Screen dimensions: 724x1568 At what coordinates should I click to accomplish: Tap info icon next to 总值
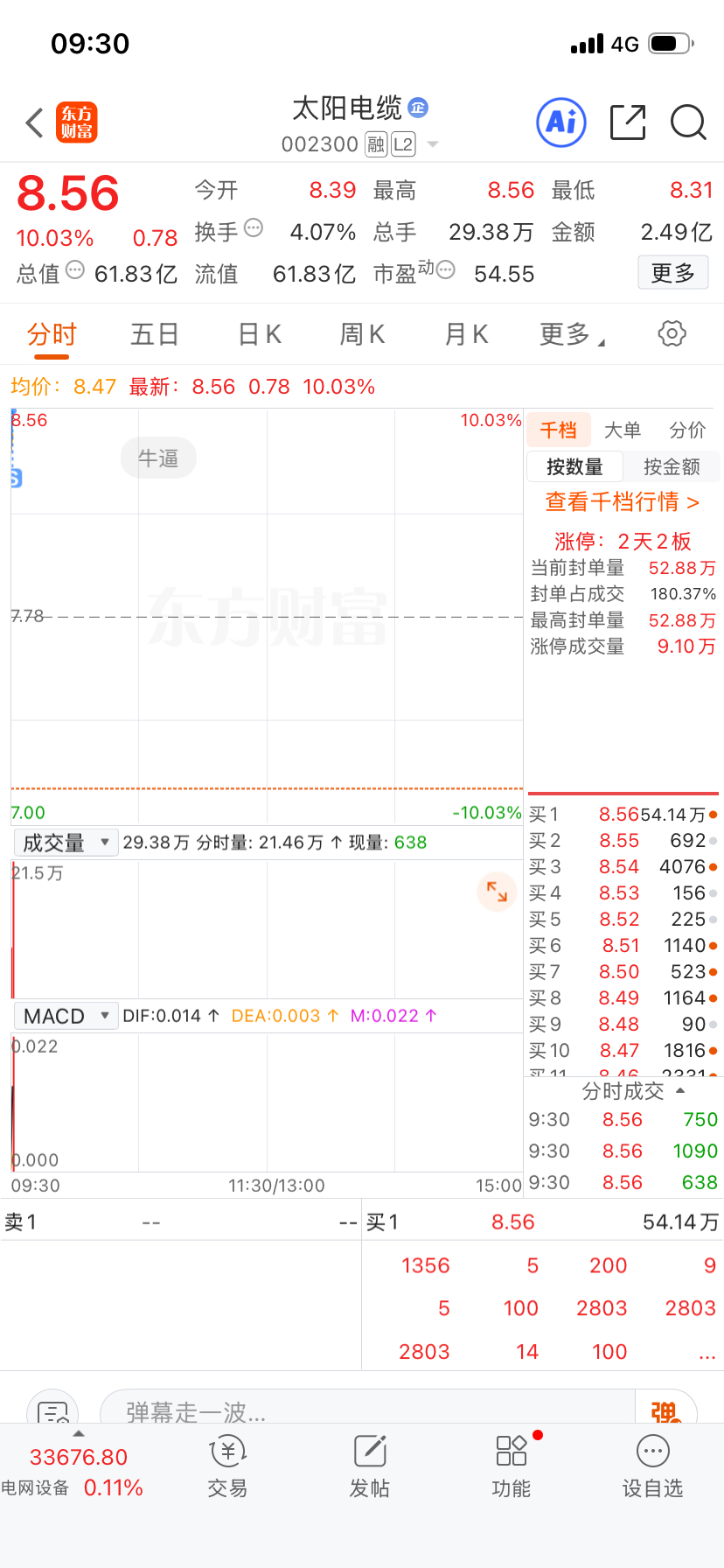(x=75, y=270)
